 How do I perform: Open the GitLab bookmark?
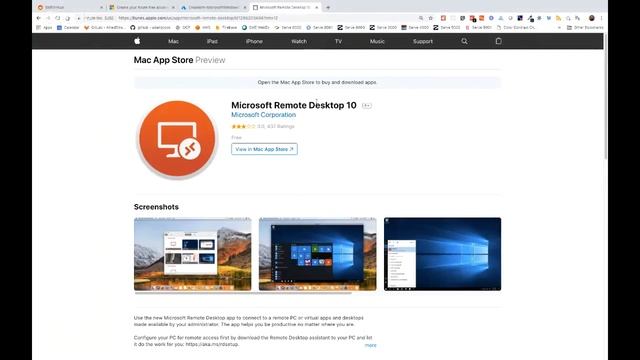pos(104,28)
